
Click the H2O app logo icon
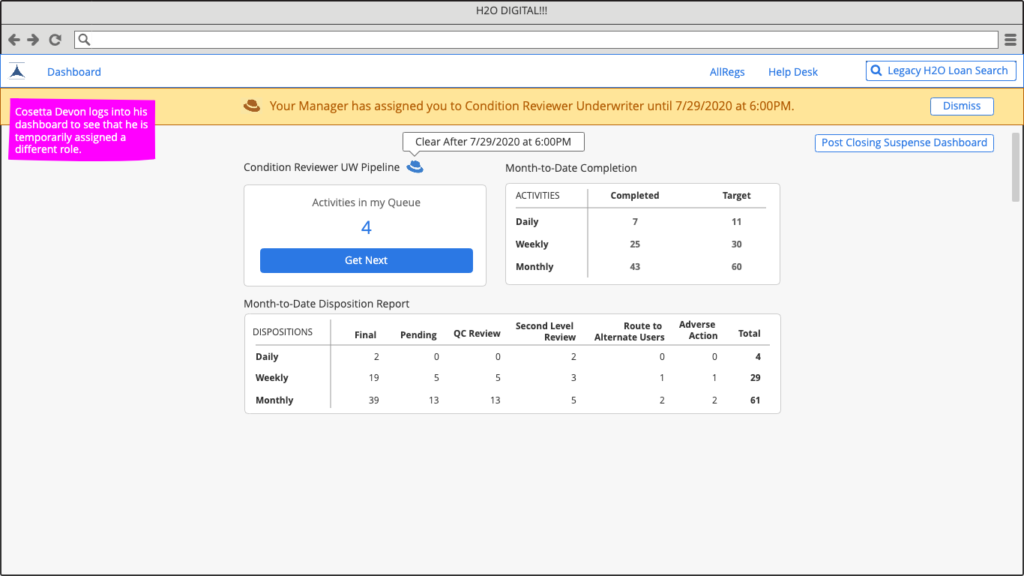click(x=17, y=71)
